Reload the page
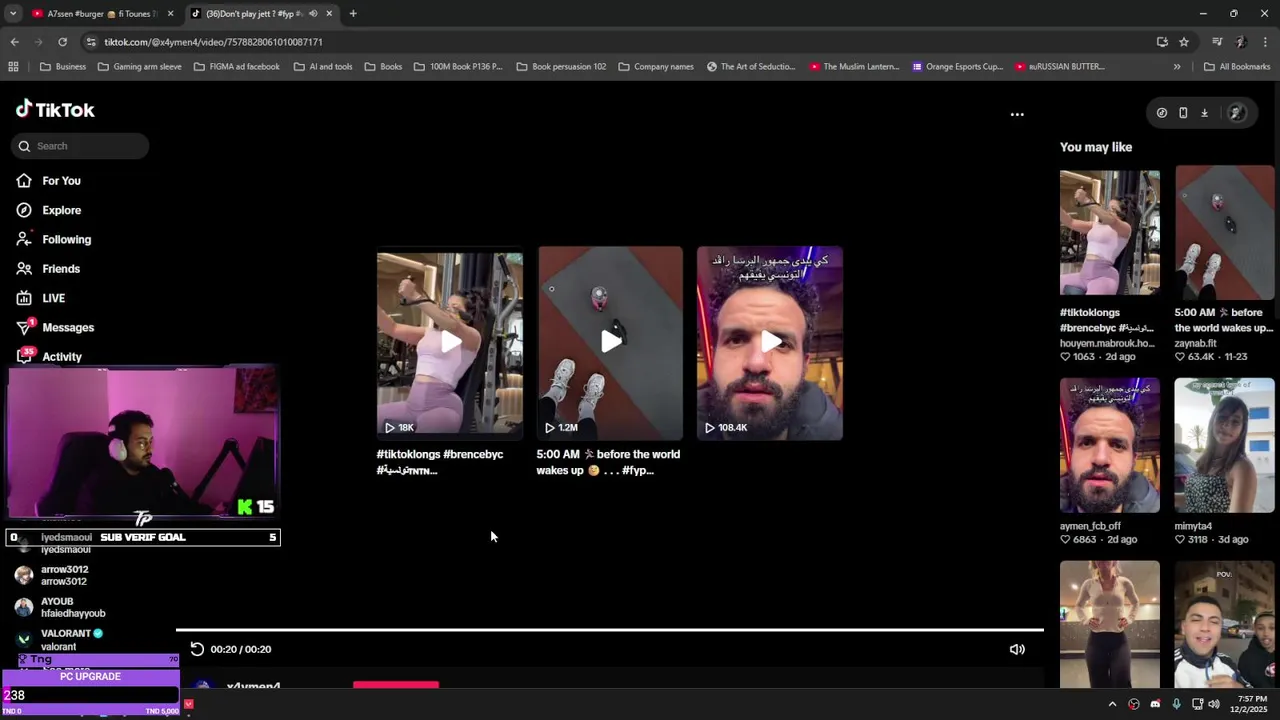Image resolution: width=1280 pixels, height=720 pixels. point(62,42)
